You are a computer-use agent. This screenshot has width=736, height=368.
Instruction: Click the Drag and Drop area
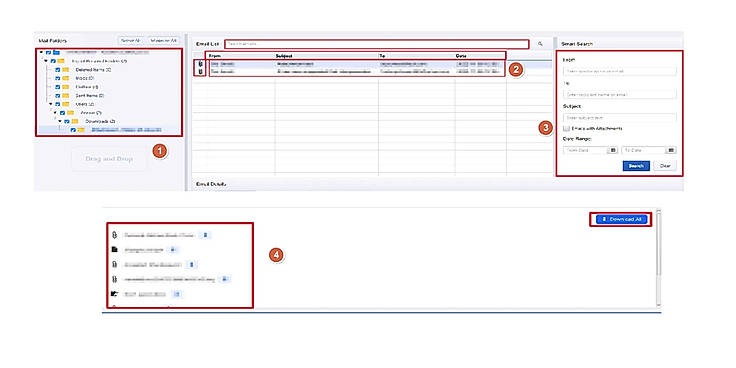pyautogui.click(x=109, y=159)
